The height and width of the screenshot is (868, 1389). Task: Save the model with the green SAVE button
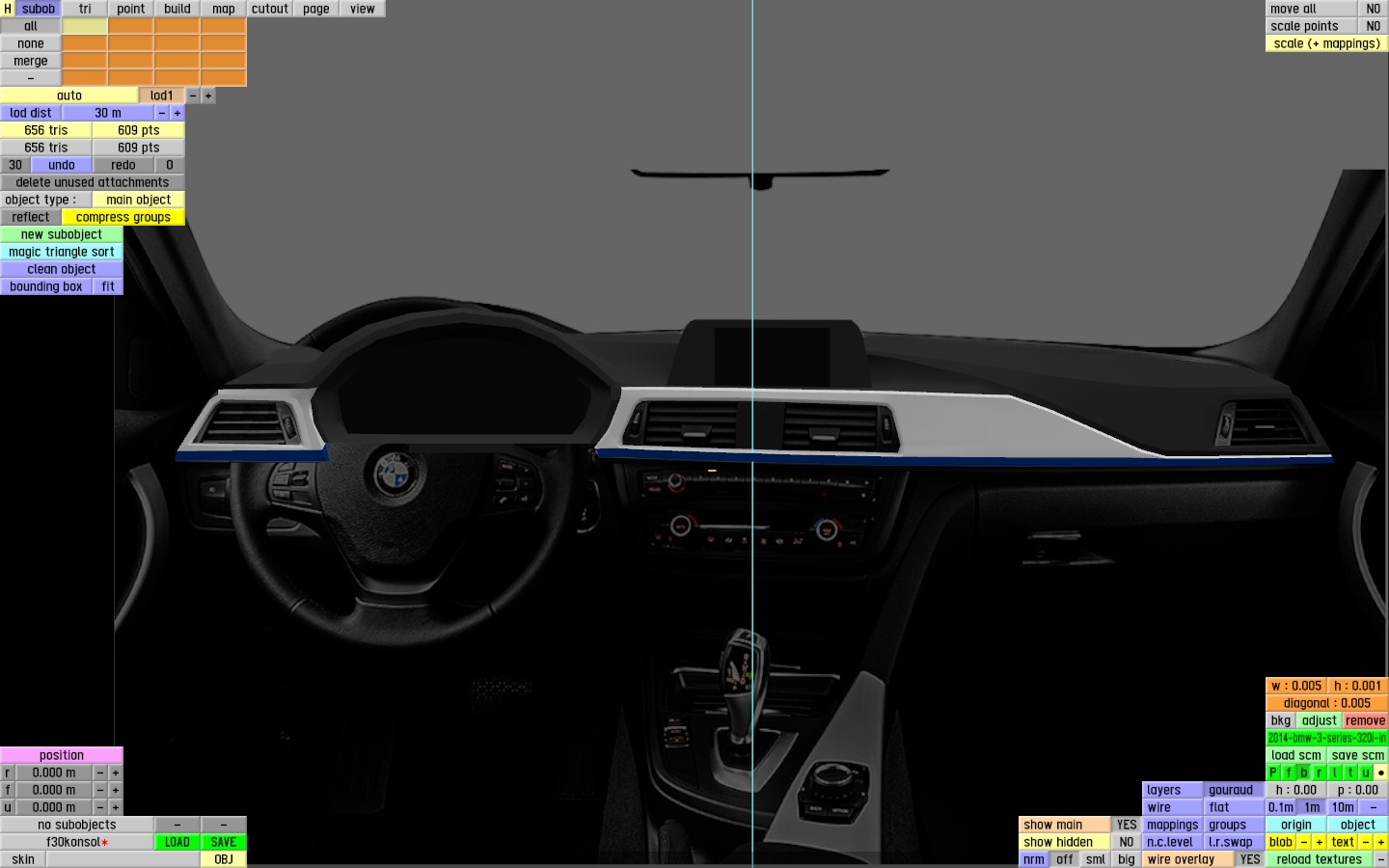(x=224, y=842)
